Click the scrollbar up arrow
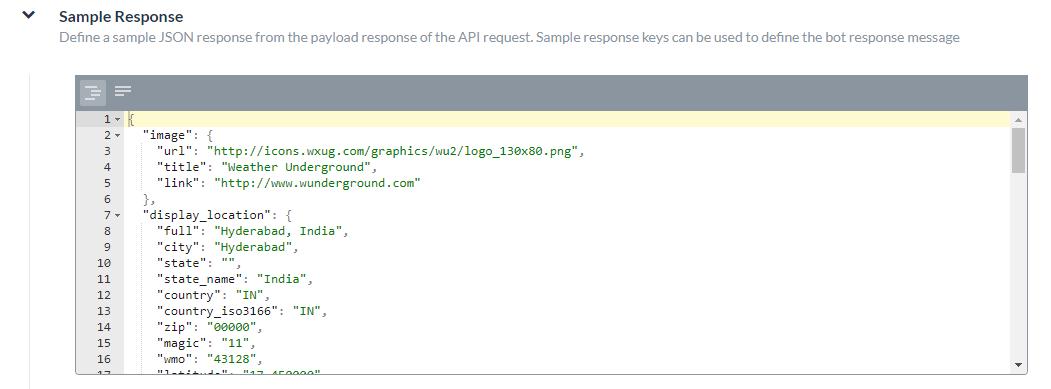Screen dimensions: 1051x389 pos(1019,120)
